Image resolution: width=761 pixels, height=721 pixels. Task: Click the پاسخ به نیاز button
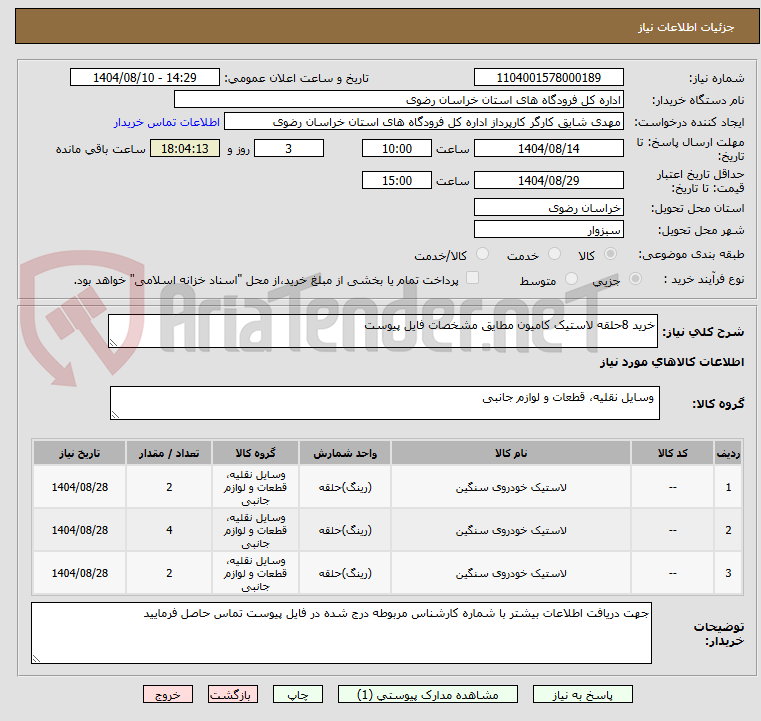(x=582, y=694)
